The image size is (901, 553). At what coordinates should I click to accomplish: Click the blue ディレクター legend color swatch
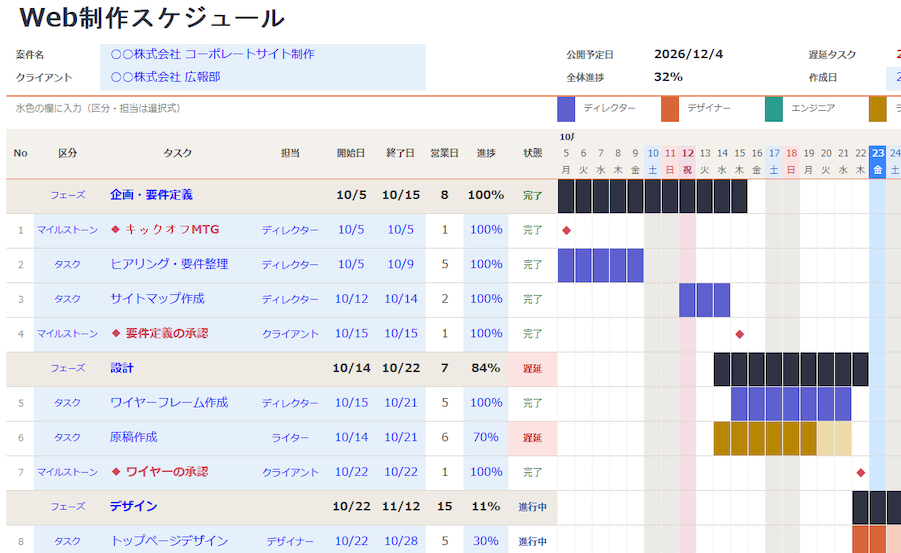click(x=566, y=109)
